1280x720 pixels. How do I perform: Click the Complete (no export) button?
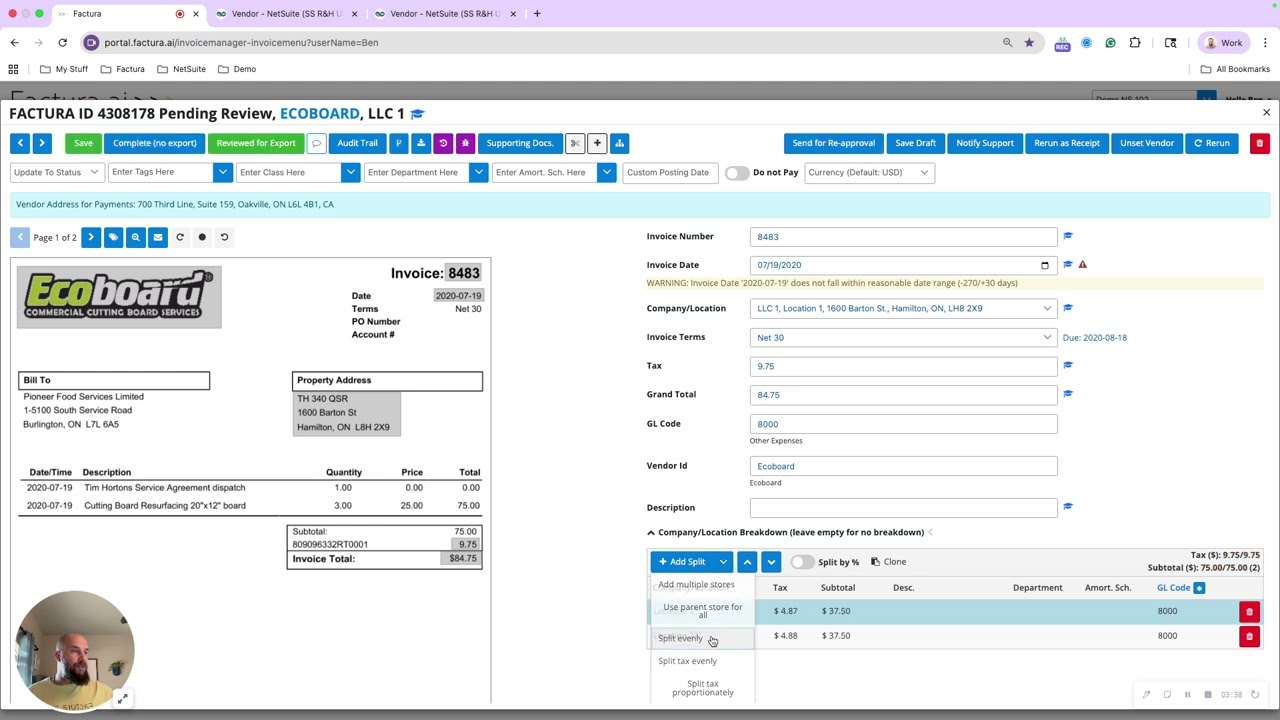pyautogui.click(x=154, y=143)
